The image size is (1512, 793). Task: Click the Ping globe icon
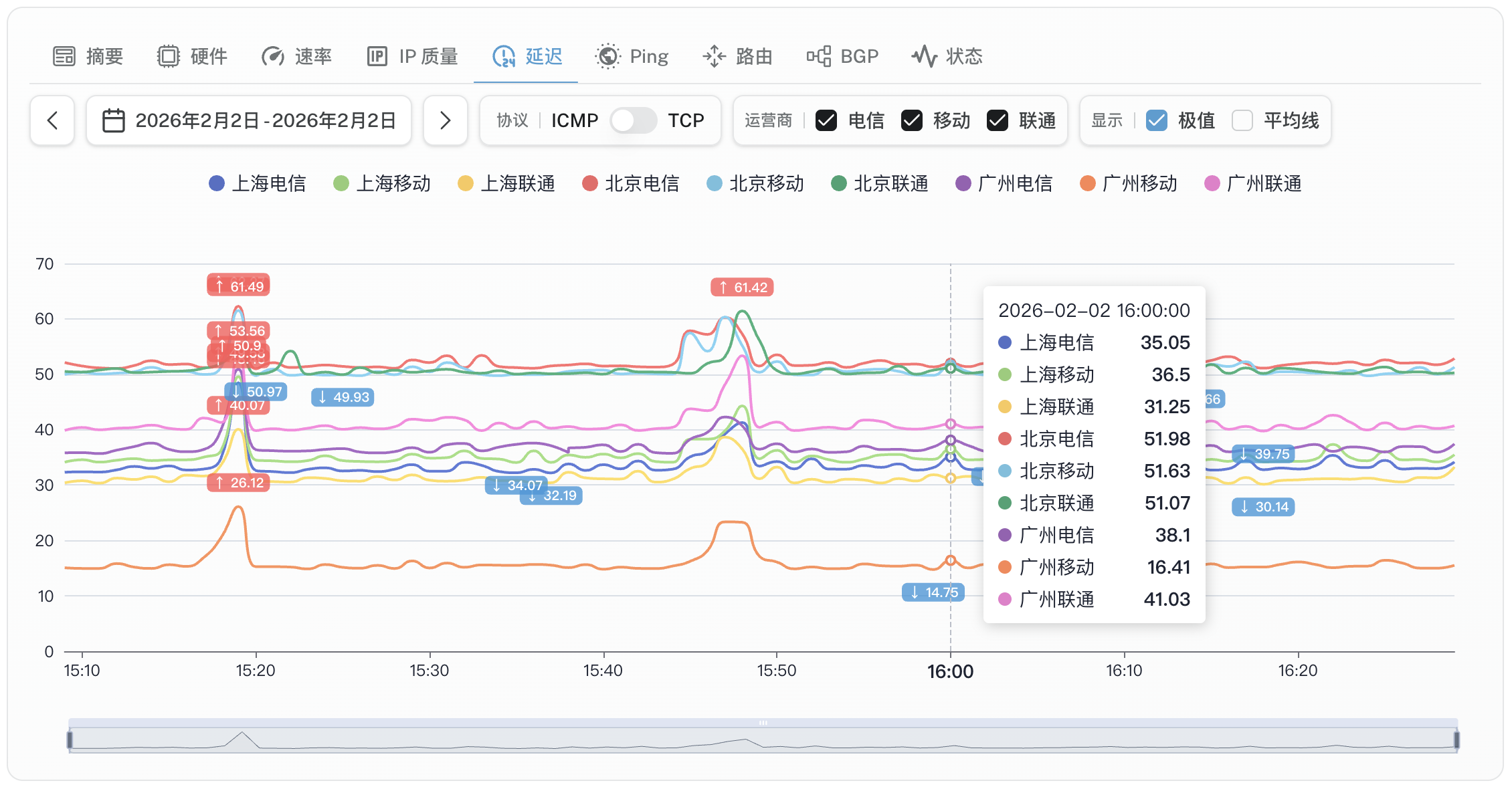[607, 56]
